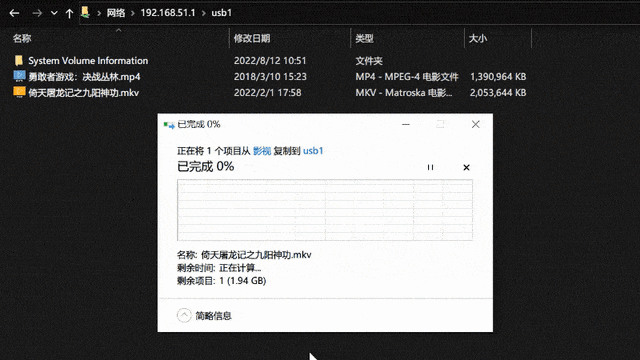640x360 pixels.
Task: Sort by 类型 column header
Action: [x=364, y=38]
